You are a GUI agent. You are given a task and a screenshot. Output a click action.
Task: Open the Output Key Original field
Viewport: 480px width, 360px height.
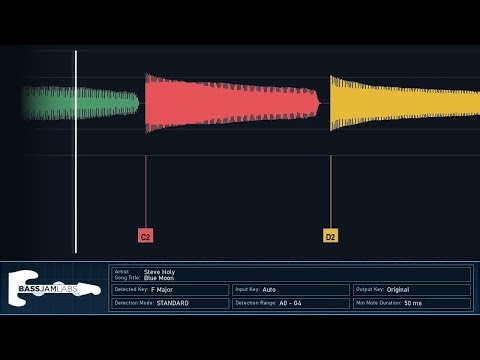pos(412,290)
